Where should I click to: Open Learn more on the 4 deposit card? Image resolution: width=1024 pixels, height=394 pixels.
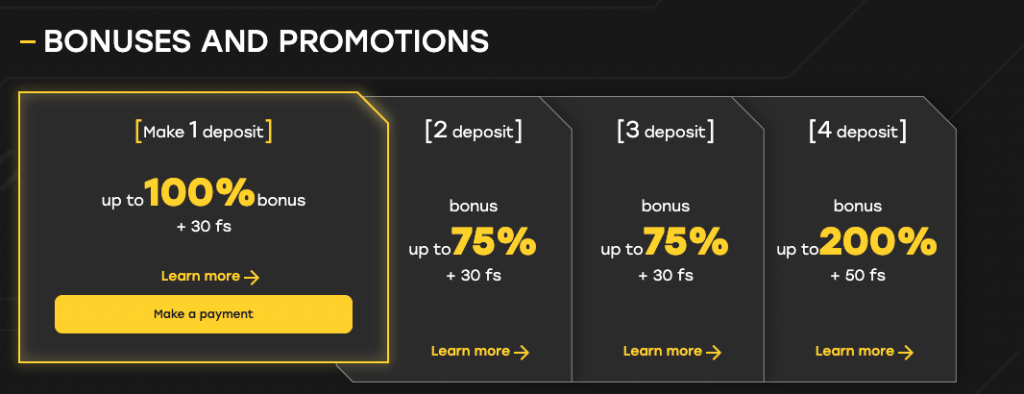click(x=864, y=352)
